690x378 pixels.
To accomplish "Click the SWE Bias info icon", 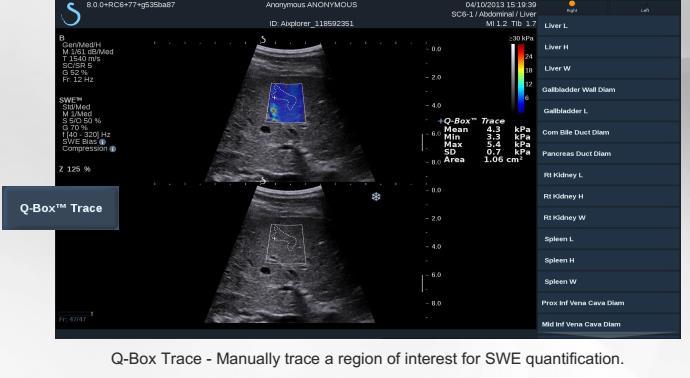I will [103, 142].
